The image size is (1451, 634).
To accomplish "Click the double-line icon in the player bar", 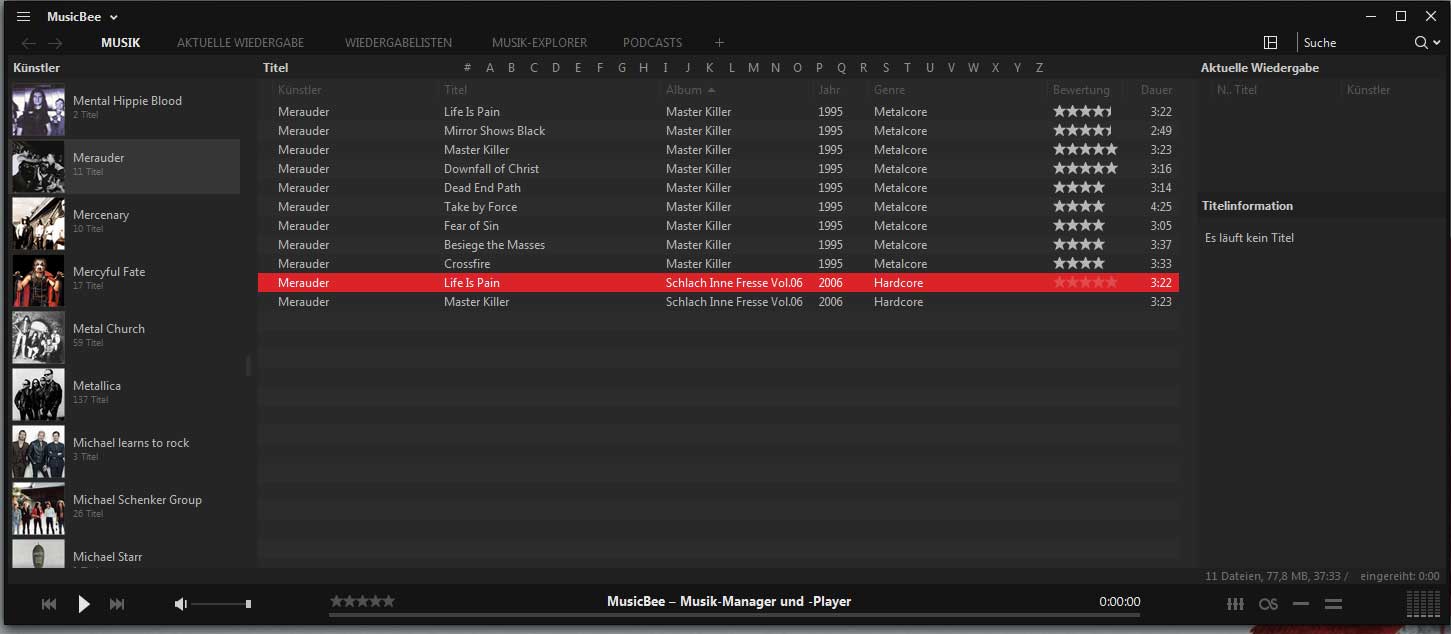I will tap(1333, 604).
